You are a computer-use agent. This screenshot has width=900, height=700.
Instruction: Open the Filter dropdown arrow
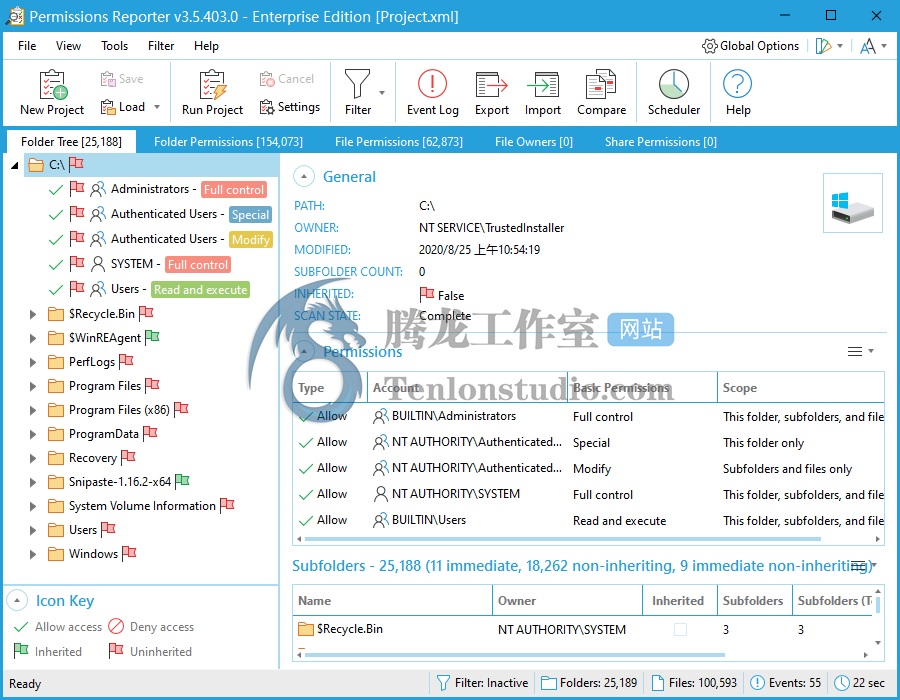tap(382, 92)
